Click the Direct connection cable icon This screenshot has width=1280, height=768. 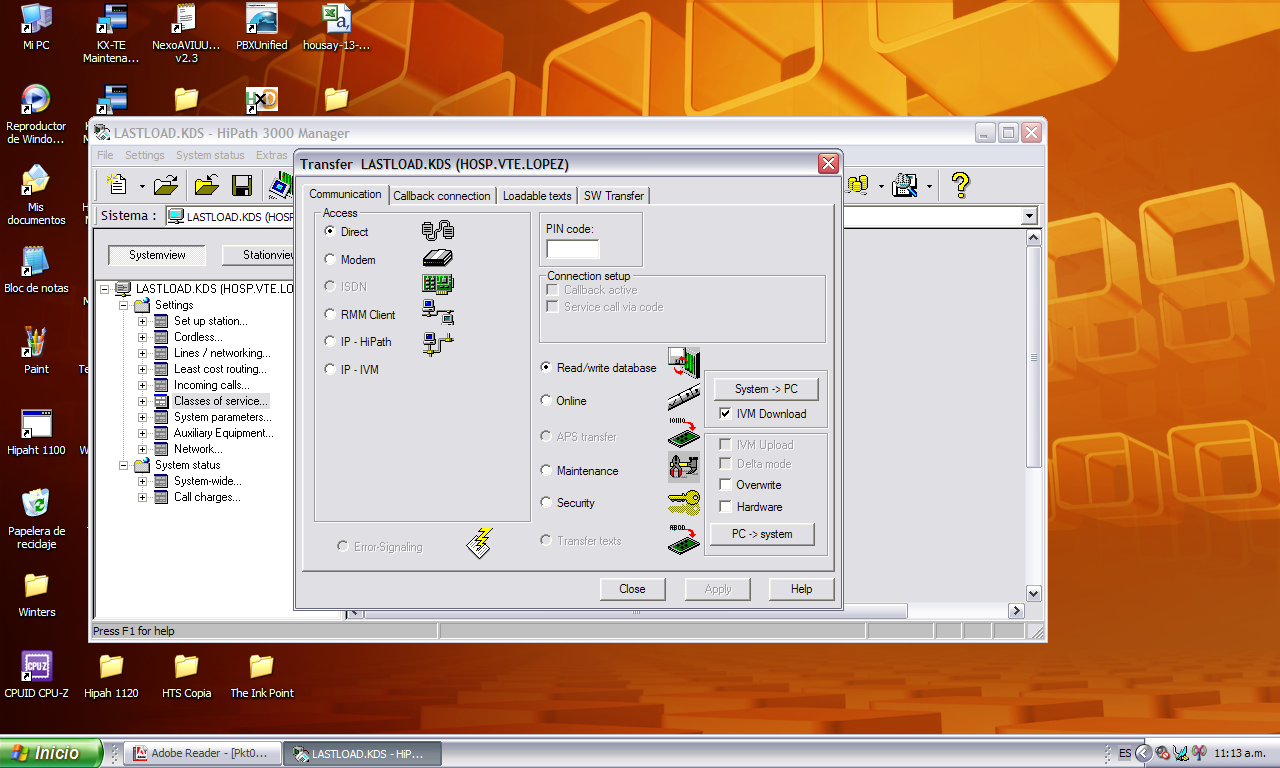click(438, 231)
